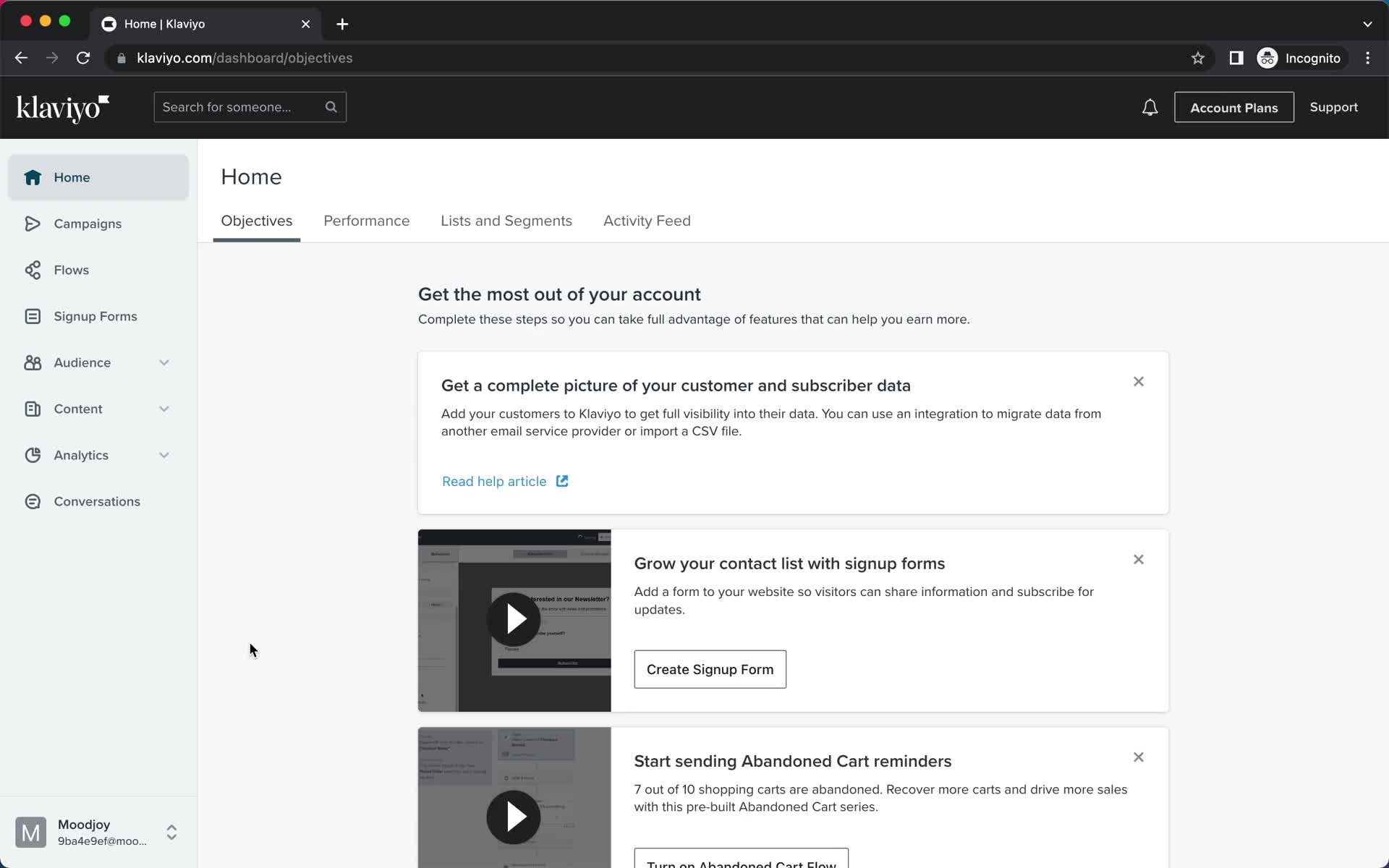Click the external link icon beside Read help article
This screenshot has height=868, width=1389.
[562, 481]
